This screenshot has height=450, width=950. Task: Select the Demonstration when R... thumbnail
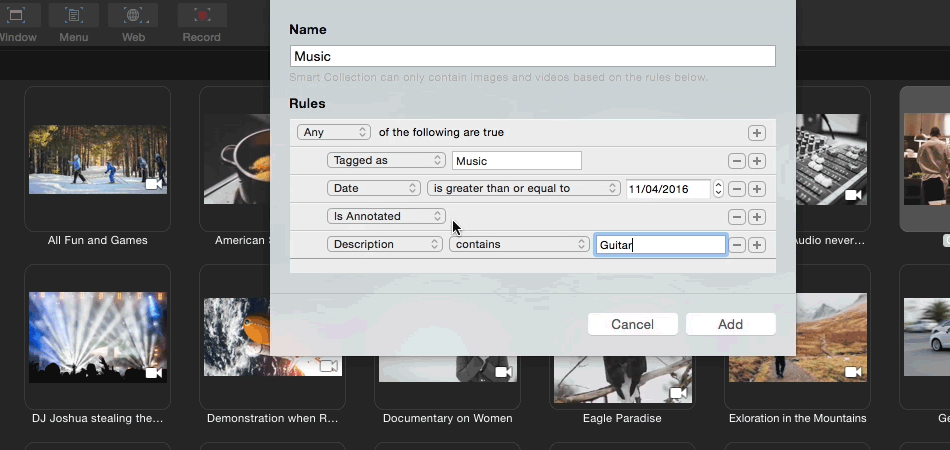point(273,337)
